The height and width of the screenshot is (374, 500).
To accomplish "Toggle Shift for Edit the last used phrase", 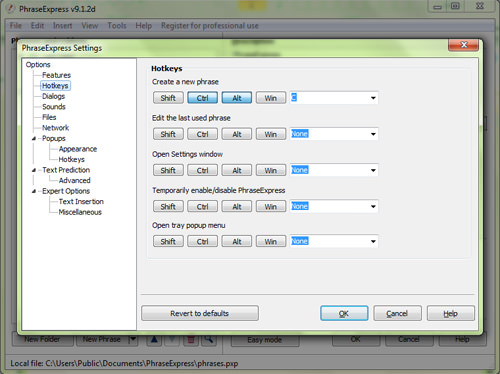I will (x=168, y=134).
